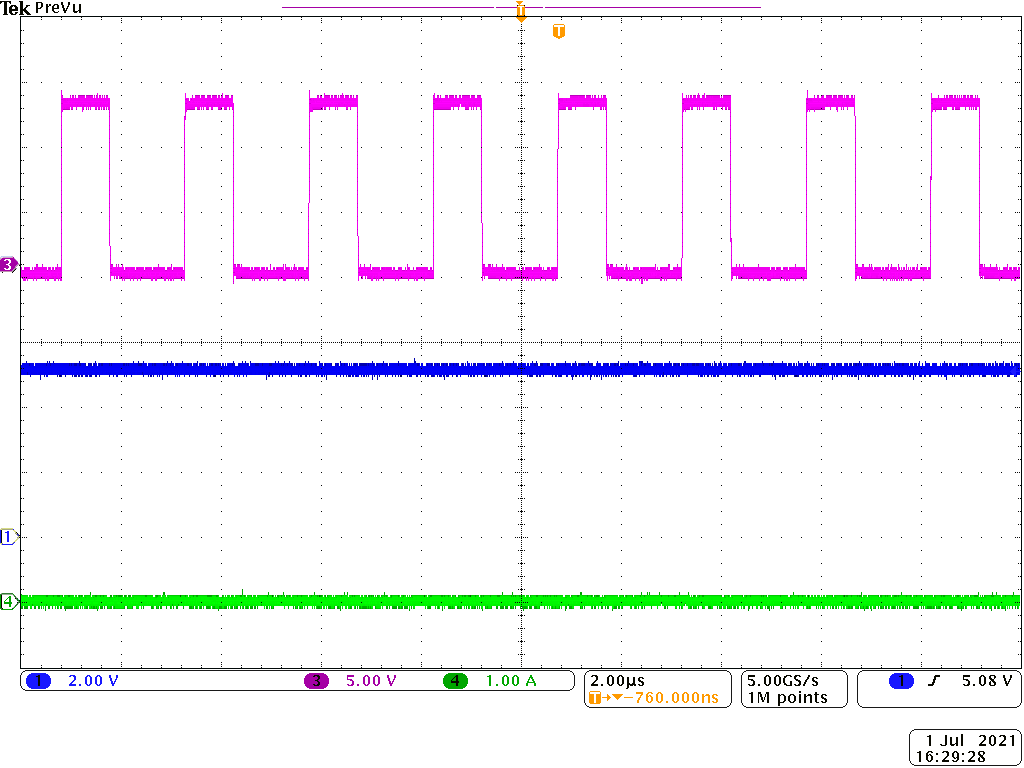
Task: Click the orange T trigger level indicator below the top marker
Action: click(x=557, y=30)
